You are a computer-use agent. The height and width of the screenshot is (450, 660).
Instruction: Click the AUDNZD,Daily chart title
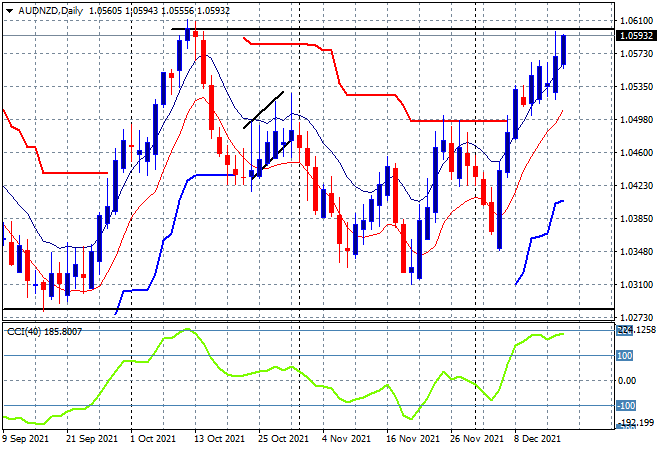(x=51, y=11)
